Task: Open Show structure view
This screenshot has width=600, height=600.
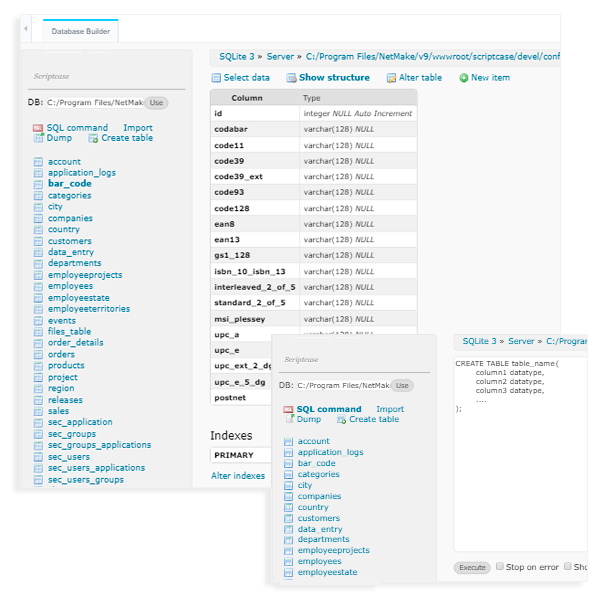Action: point(334,78)
